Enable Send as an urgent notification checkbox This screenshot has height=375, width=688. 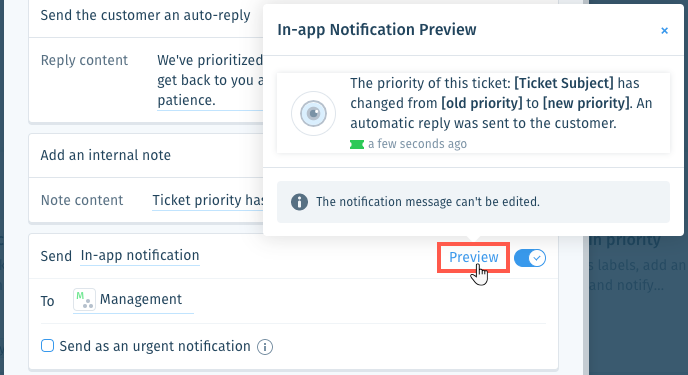pos(47,346)
